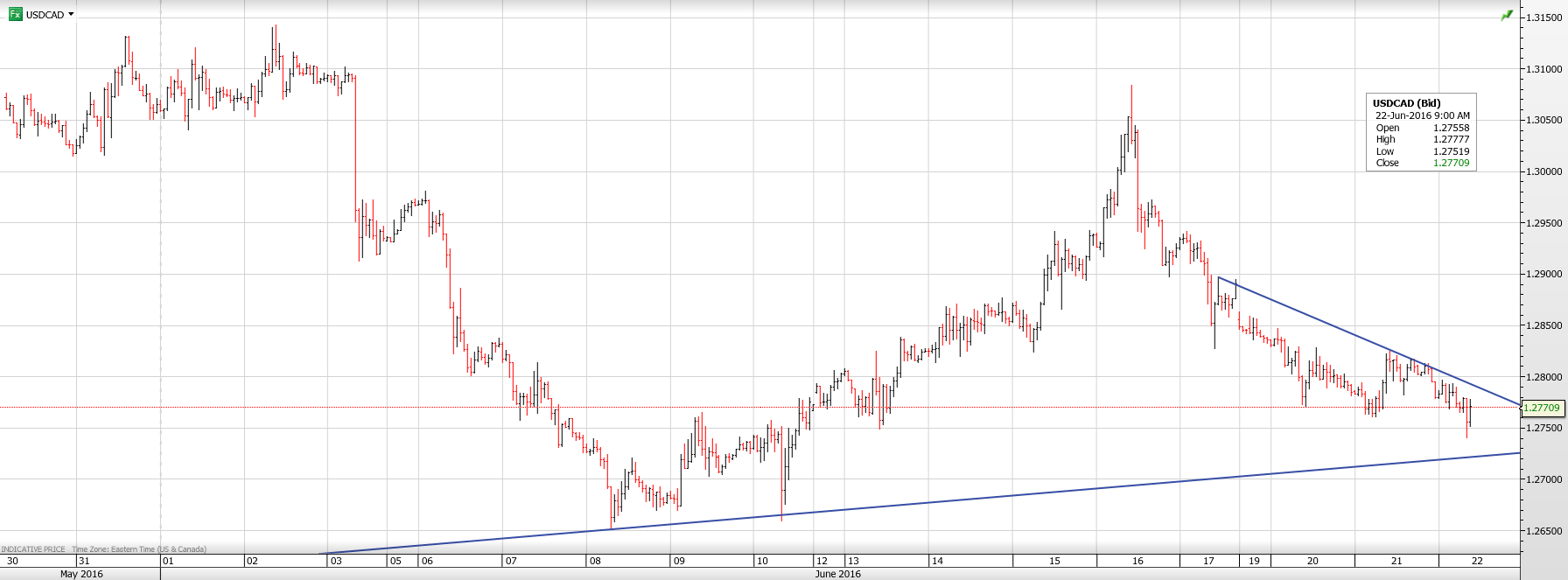
Task: Click date 13 on the time axis
Action: tap(853, 561)
